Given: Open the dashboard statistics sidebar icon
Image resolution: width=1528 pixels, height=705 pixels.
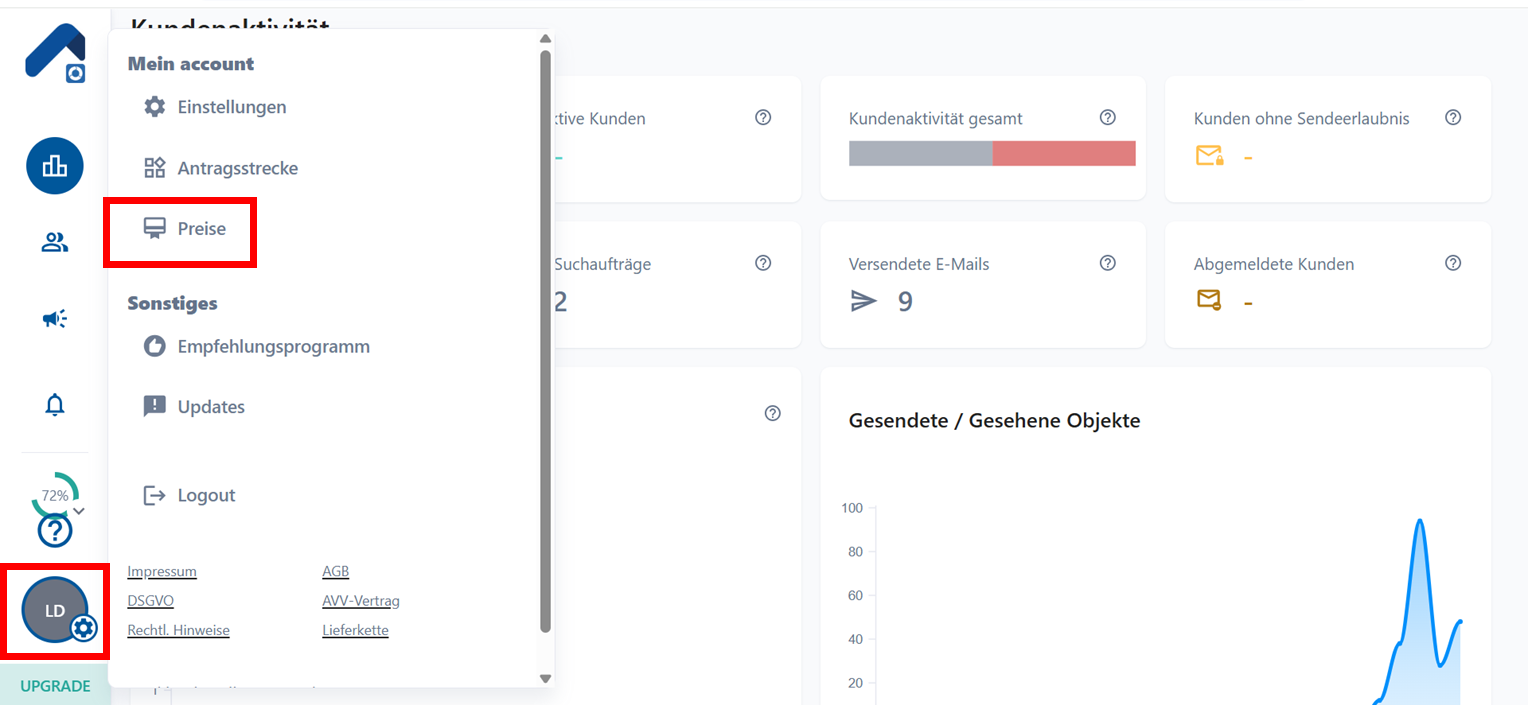Looking at the screenshot, I should [x=55, y=166].
